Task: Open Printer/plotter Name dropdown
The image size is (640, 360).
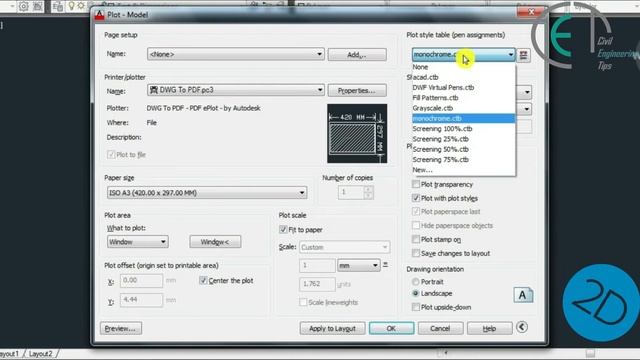Action: point(236,90)
